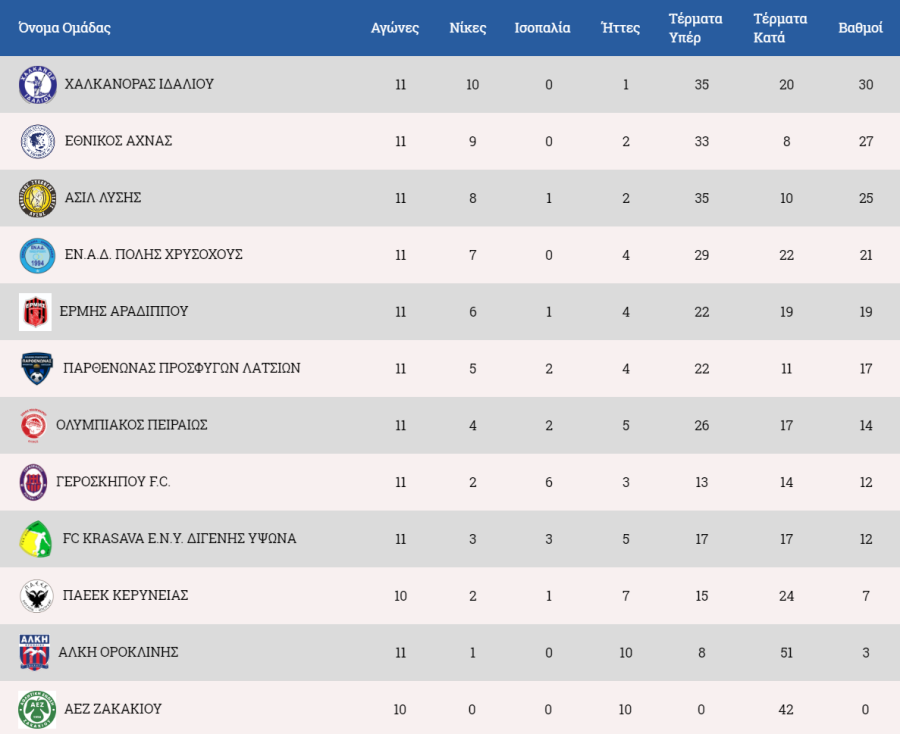Click the ΟΛΥΜΠΙΑΚΟΣ ΠΕΙΡΑΙΩΣ team name
900x734 pixels.
(x=131, y=425)
